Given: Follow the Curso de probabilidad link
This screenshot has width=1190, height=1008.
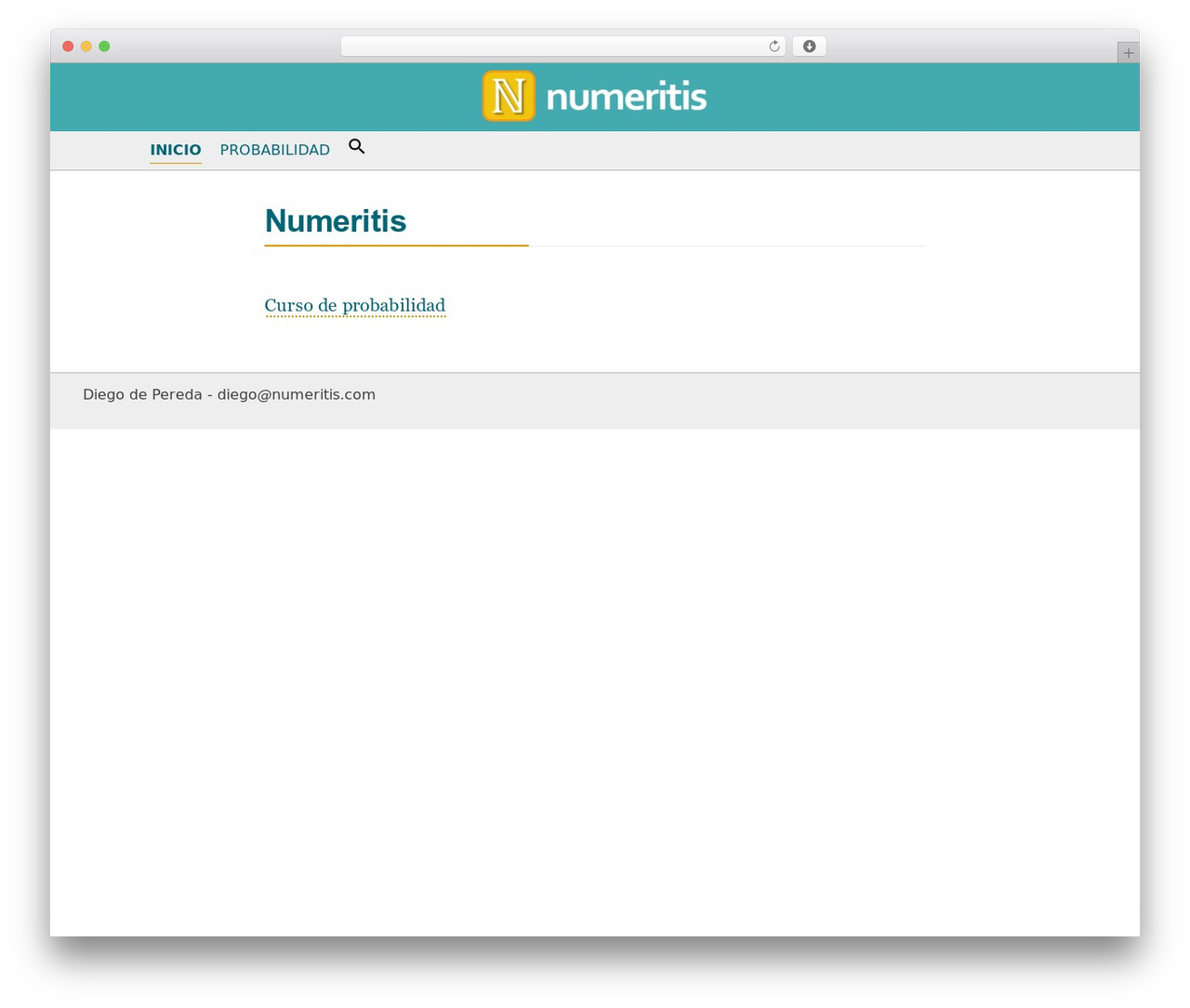Looking at the screenshot, I should point(355,305).
